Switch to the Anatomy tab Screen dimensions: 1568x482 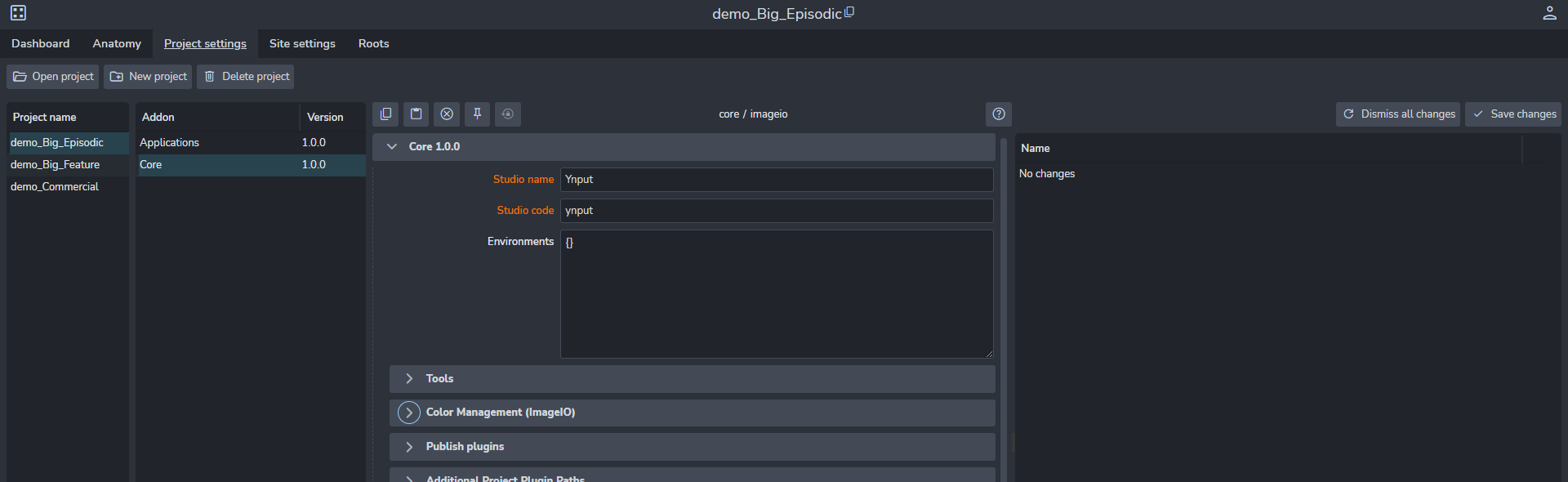click(117, 44)
